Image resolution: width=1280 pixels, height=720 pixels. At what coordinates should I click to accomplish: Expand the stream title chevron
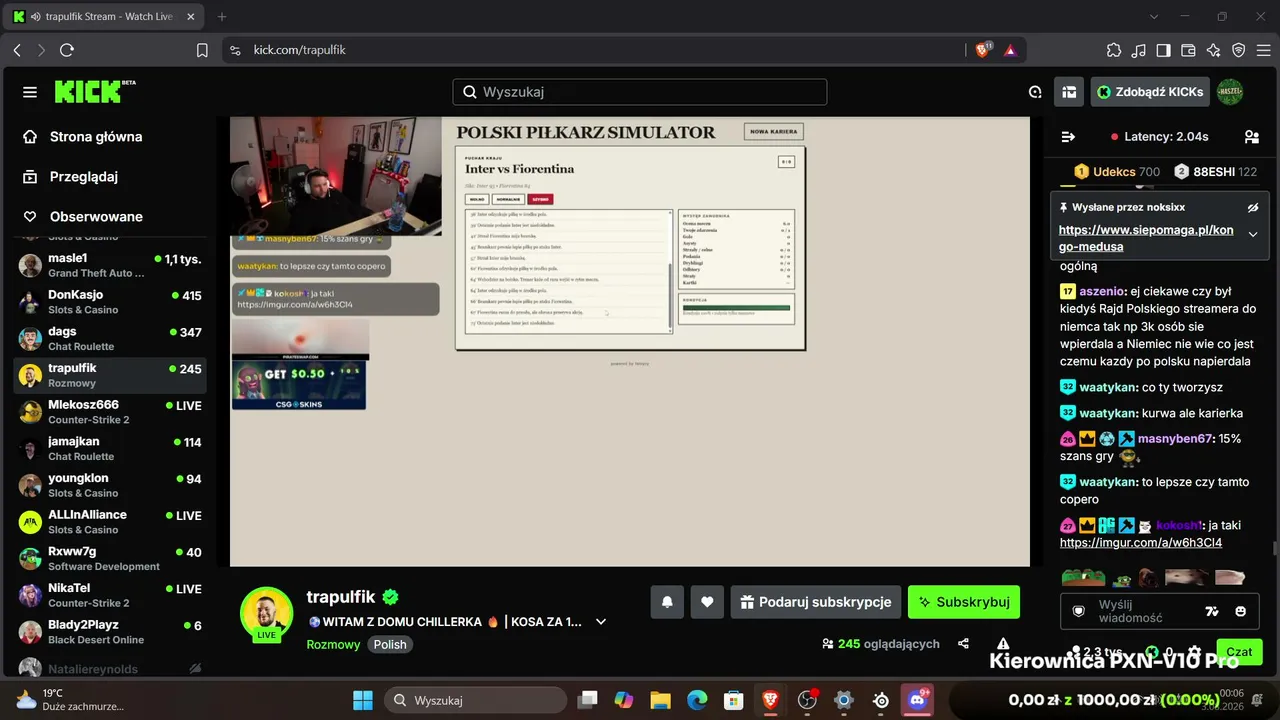tap(601, 621)
